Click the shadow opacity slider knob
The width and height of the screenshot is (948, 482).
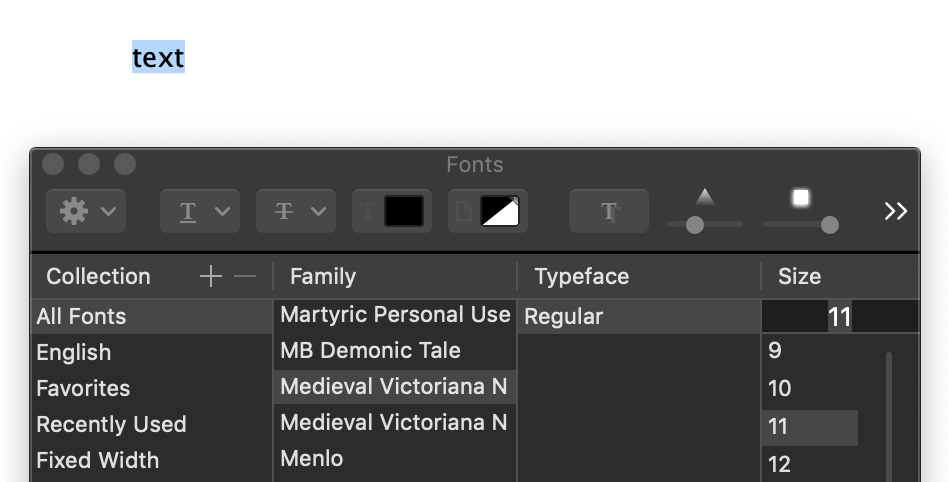[x=695, y=225]
